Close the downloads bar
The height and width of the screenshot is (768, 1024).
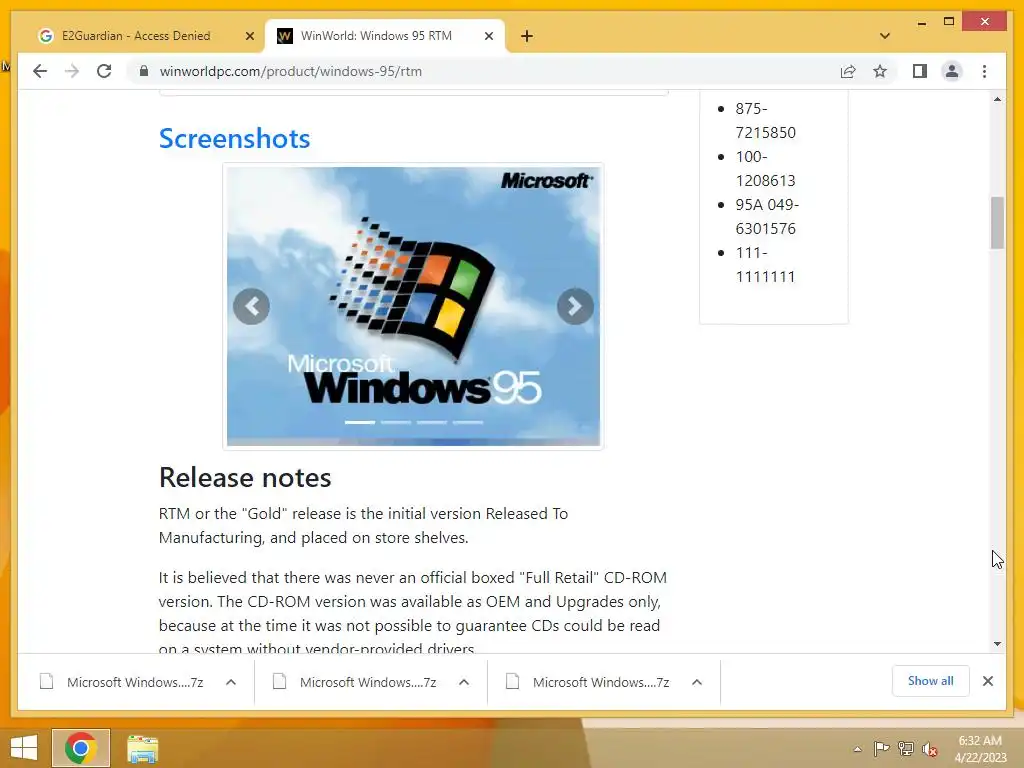[x=988, y=681]
